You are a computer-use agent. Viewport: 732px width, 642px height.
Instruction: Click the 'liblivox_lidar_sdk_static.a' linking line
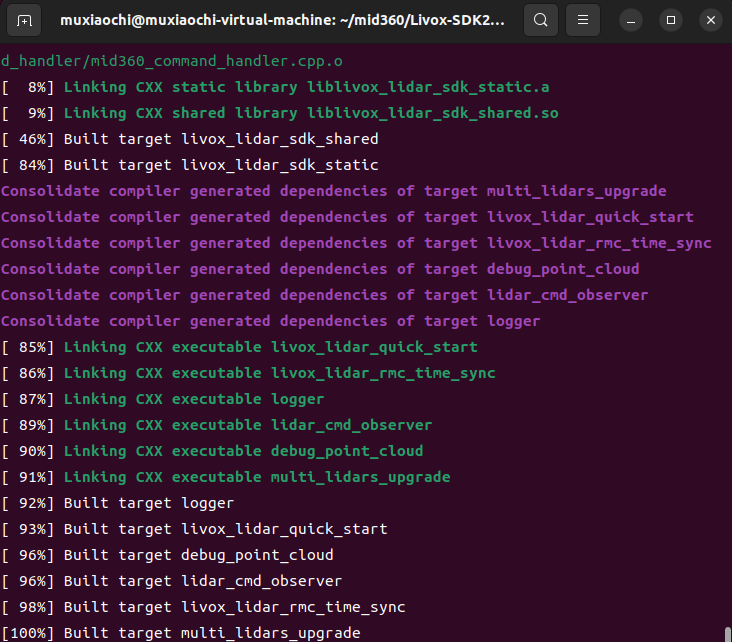pyautogui.click(x=310, y=87)
